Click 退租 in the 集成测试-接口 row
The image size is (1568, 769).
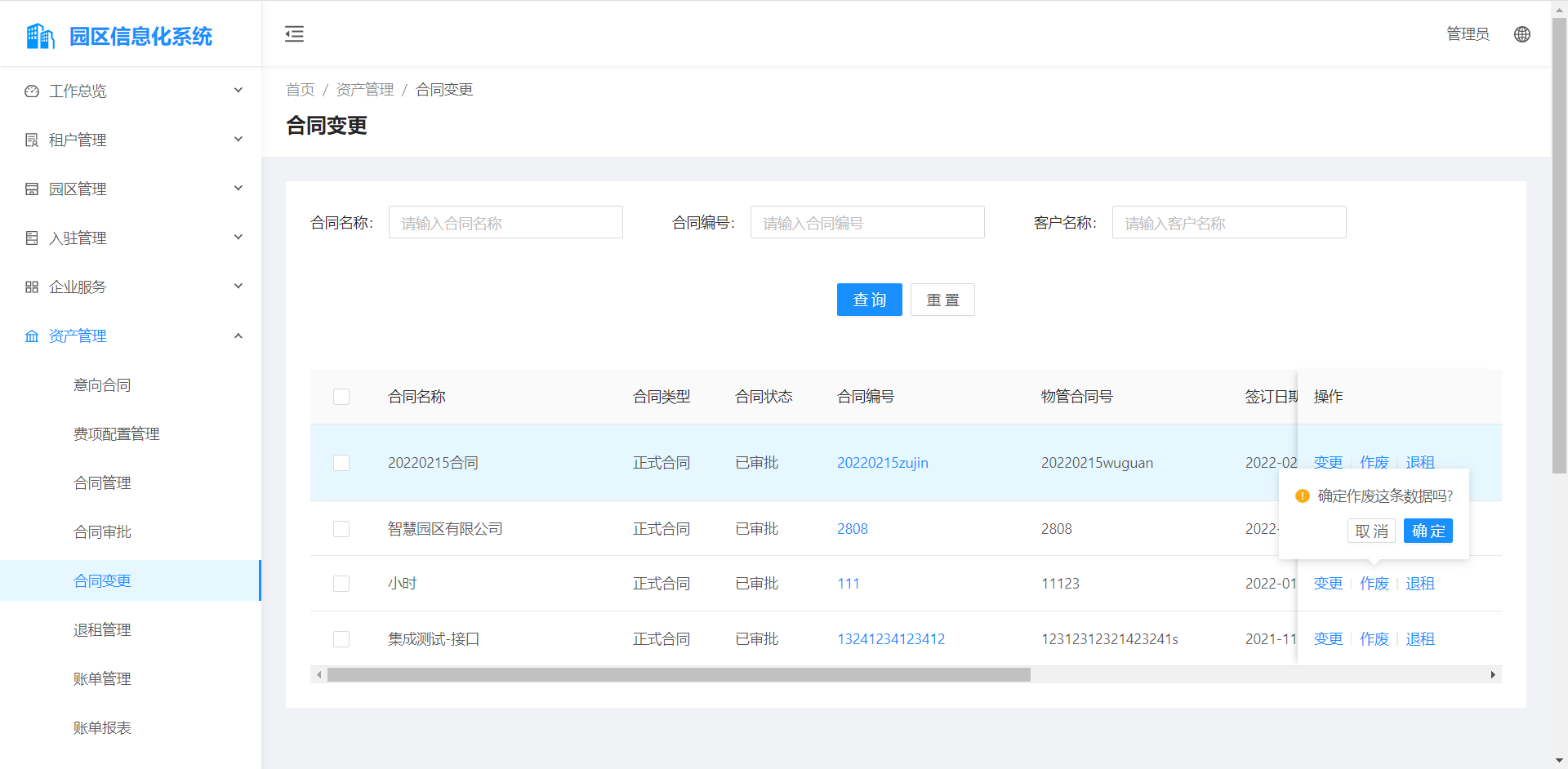[x=1420, y=639]
